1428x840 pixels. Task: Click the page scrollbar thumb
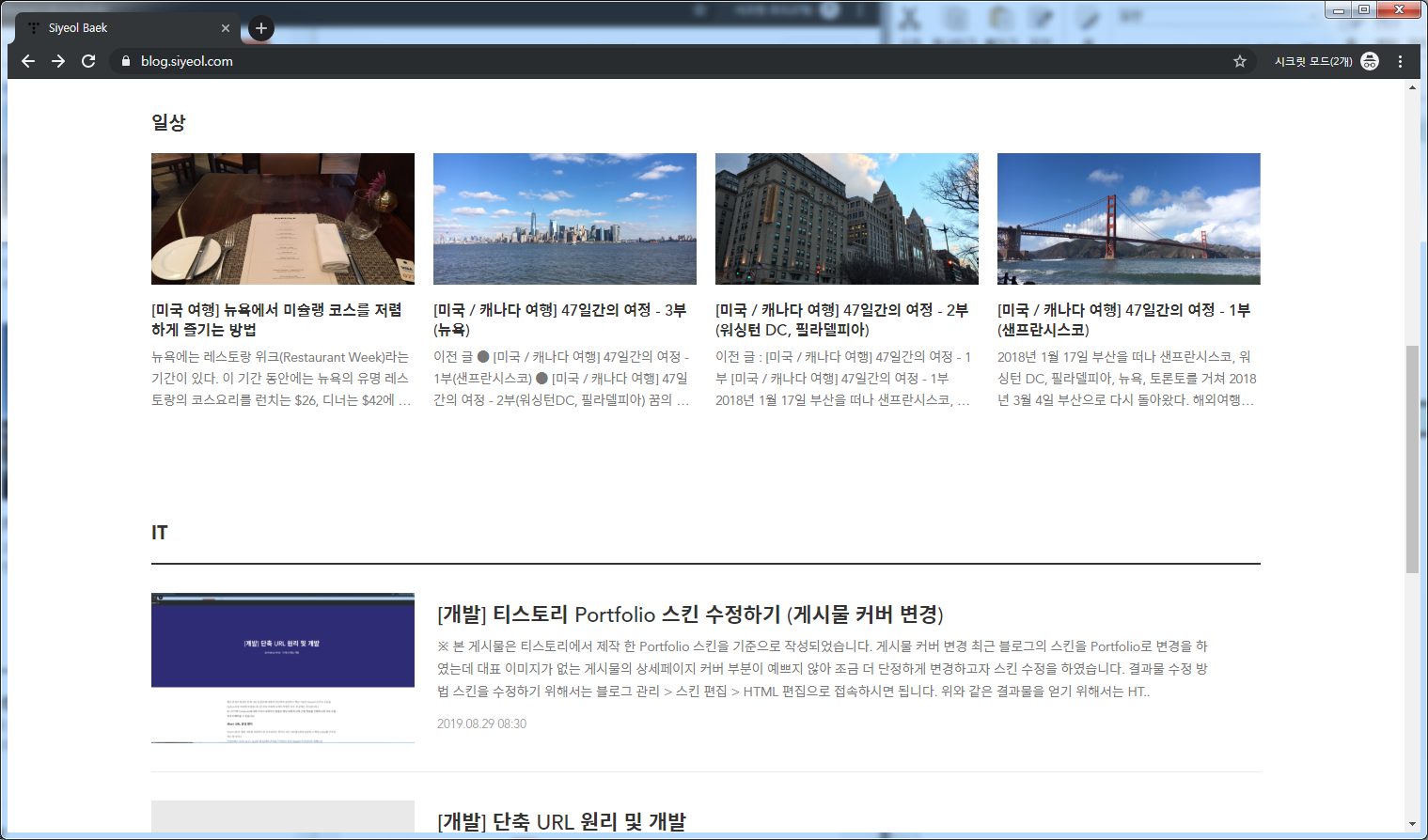(x=1412, y=459)
